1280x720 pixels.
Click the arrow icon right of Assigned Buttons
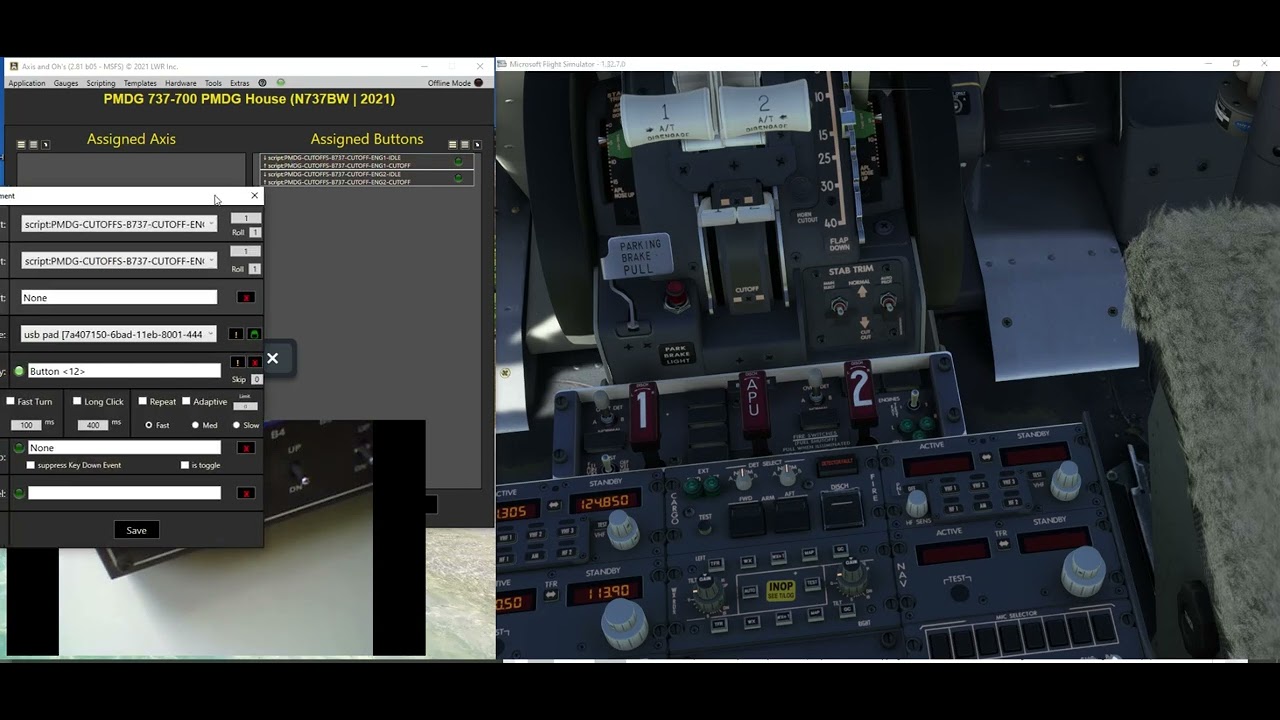(477, 145)
